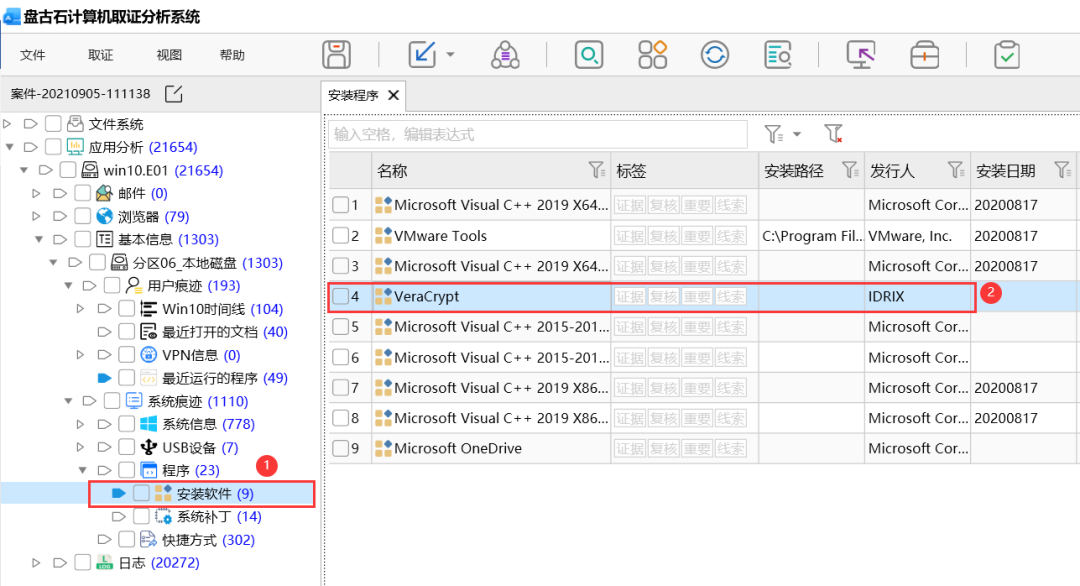Click 线索 tag button in OneDrive row

point(731,449)
